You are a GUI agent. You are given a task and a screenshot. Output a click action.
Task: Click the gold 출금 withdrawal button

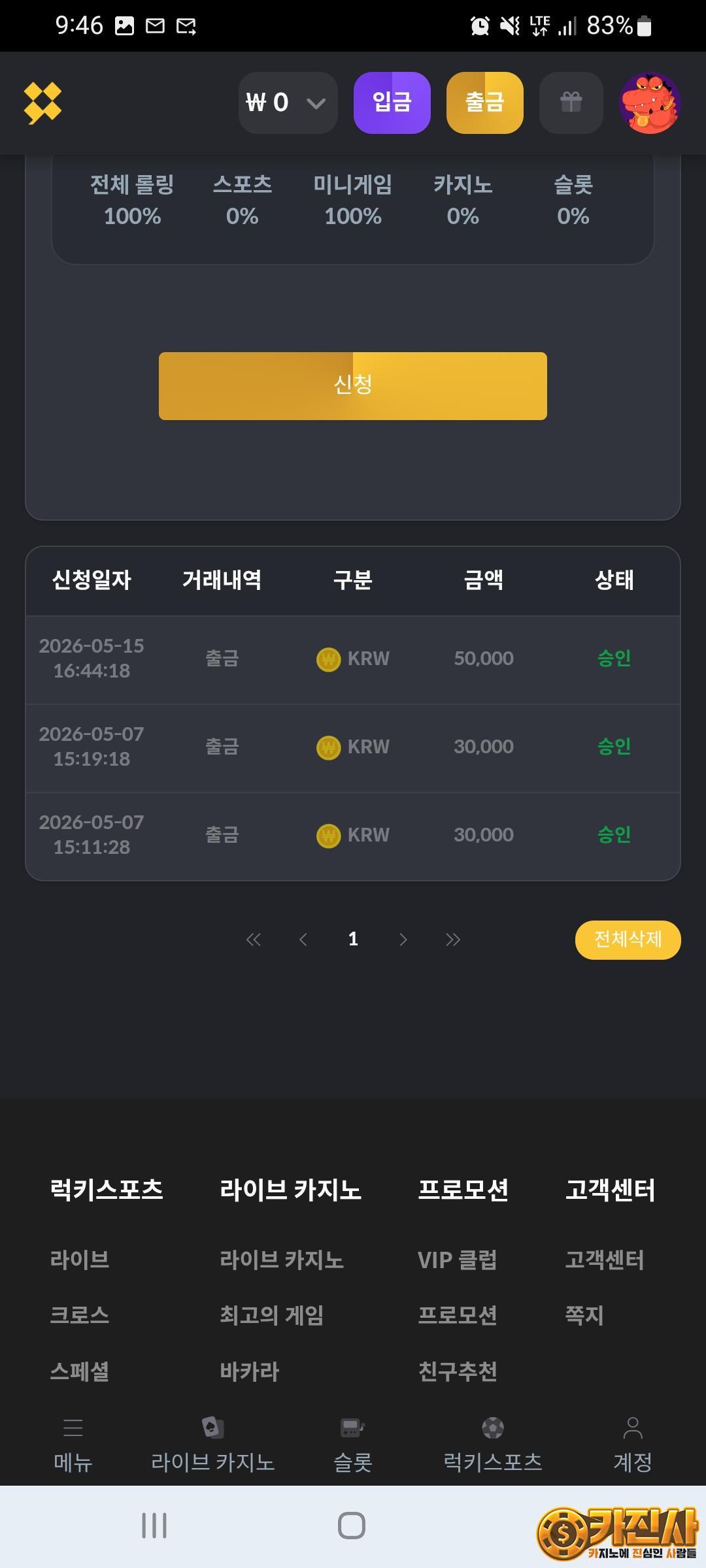485,103
